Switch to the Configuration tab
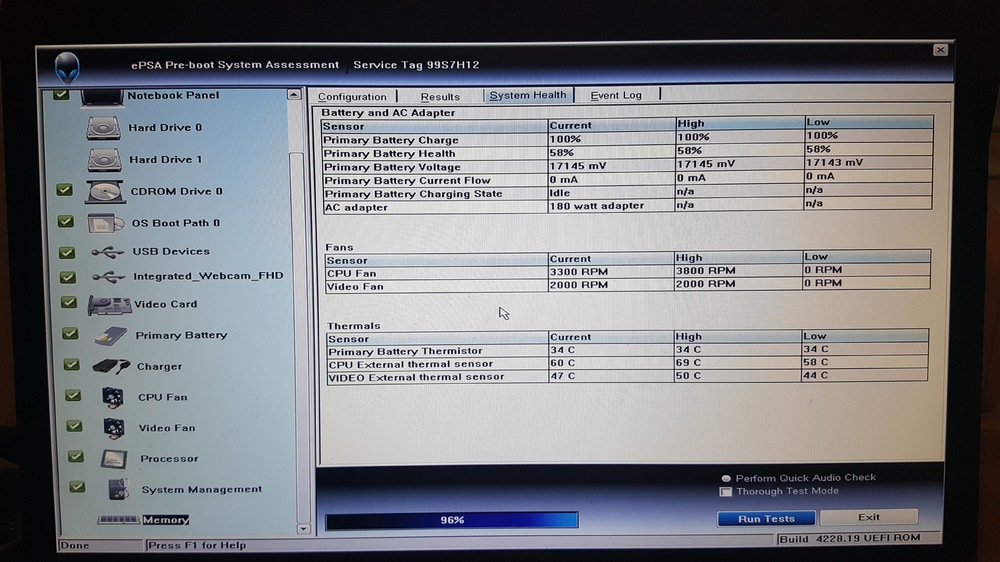 click(352, 96)
